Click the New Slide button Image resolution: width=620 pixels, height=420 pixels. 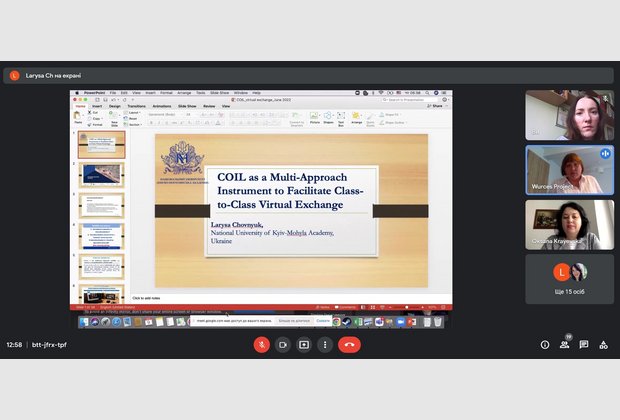[114, 118]
